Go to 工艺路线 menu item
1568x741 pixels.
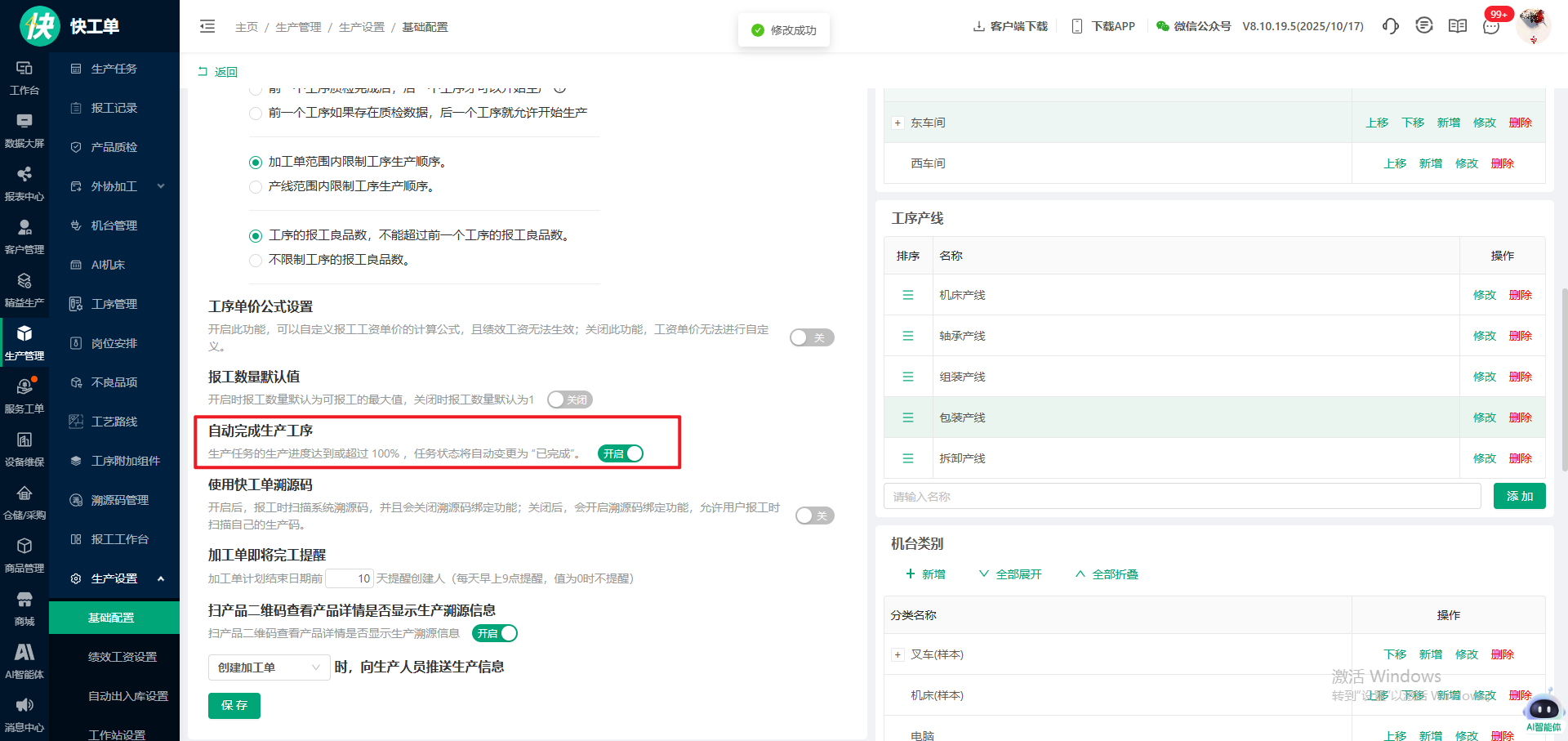(114, 422)
